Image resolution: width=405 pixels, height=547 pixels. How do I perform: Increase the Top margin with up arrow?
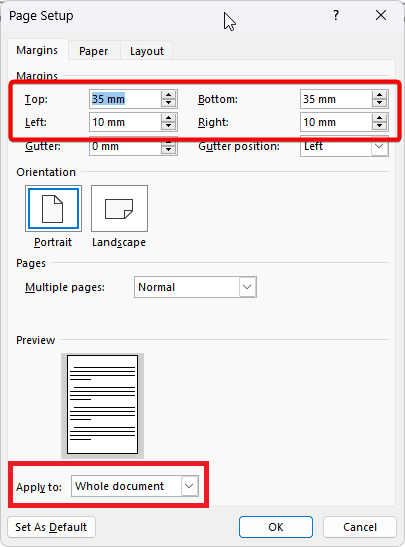tap(168, 95)
